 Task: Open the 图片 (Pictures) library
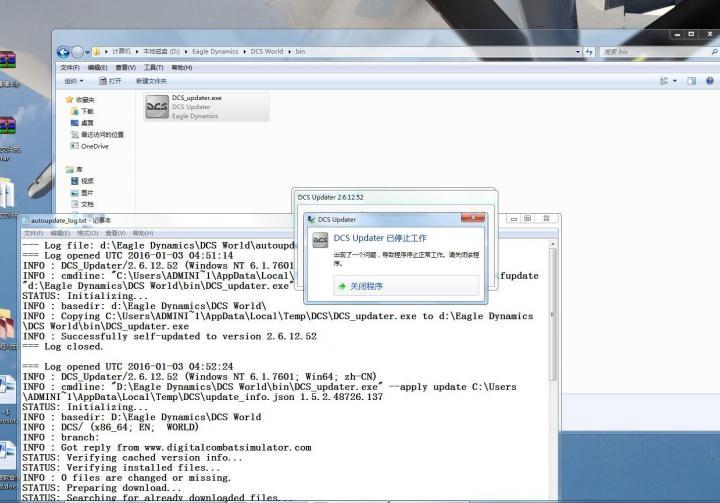point(87,193)
